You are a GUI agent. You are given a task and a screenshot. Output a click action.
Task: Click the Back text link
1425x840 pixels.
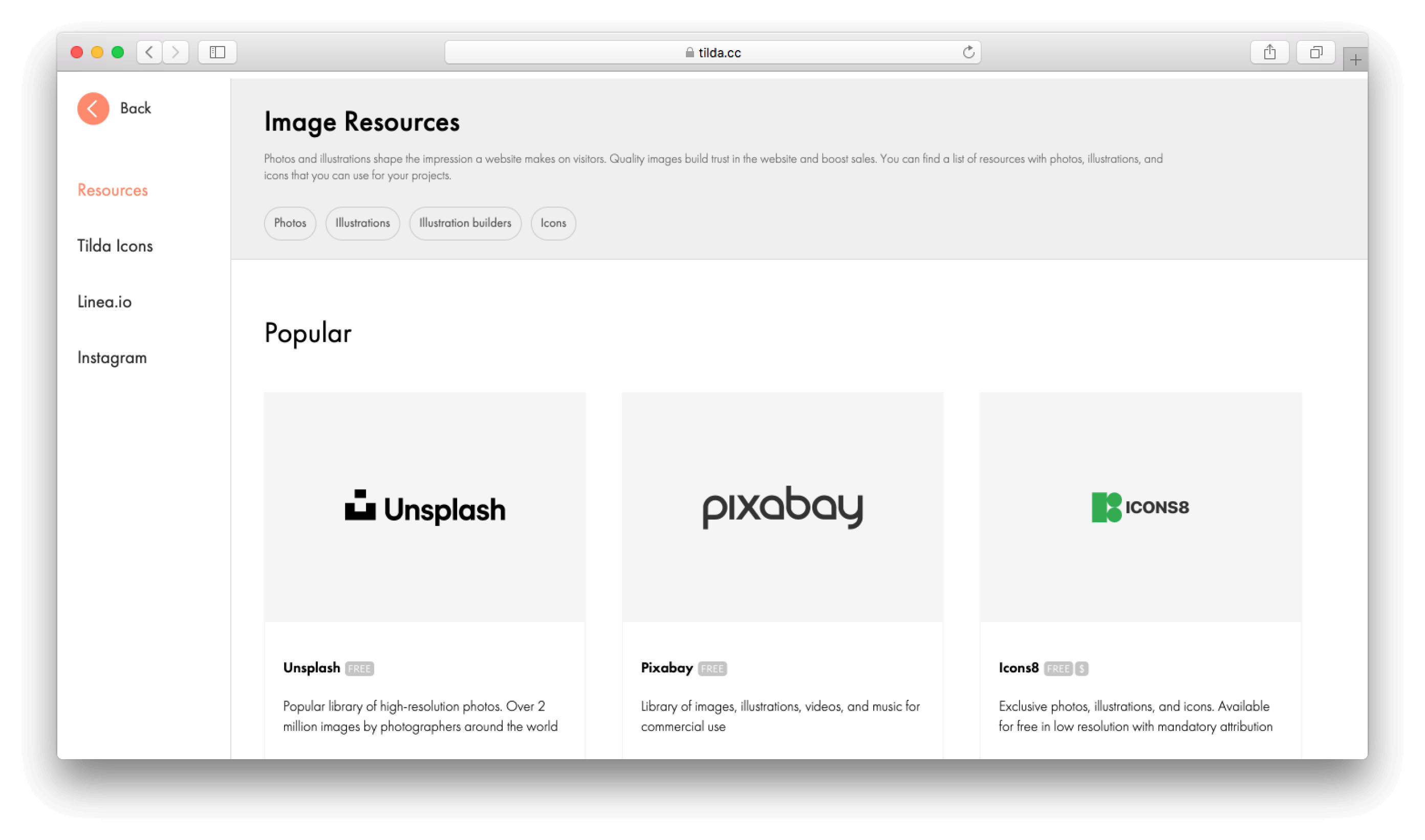pyautogui.click(x=135, y=108)
